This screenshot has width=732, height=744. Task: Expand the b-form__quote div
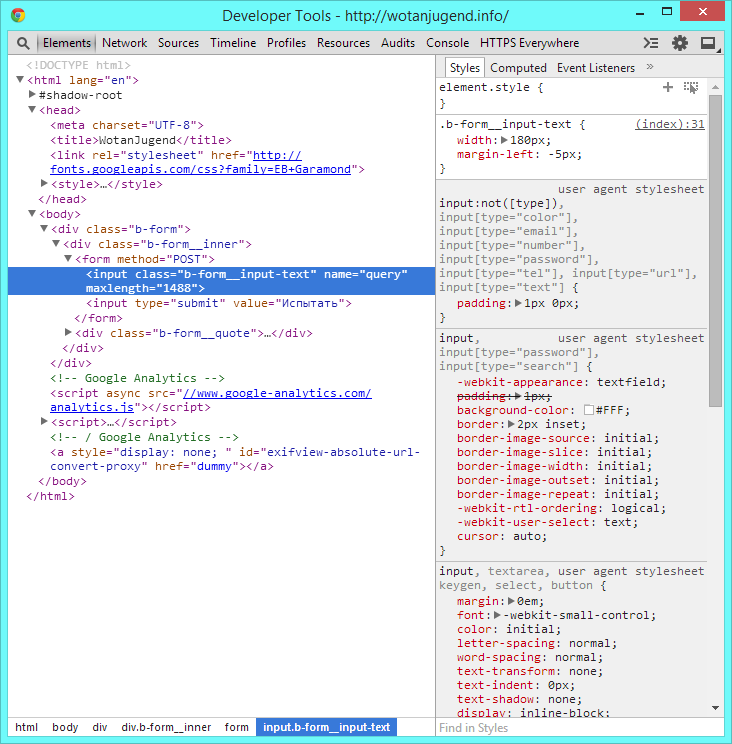(68, 333)
